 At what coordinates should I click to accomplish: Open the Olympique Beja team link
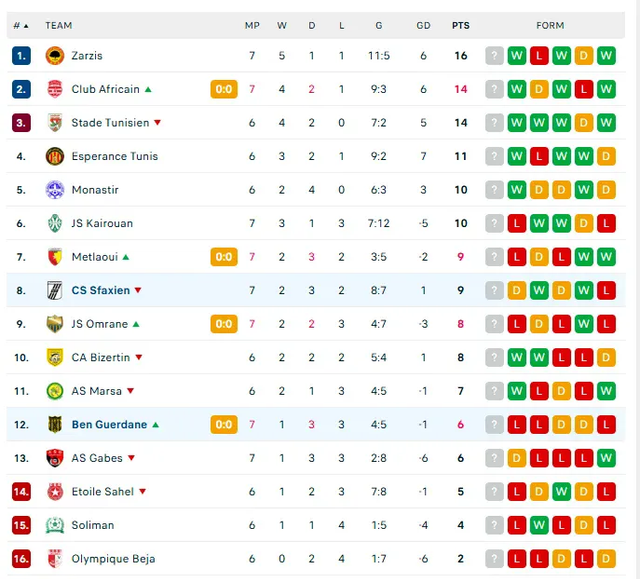pos(113,559)
